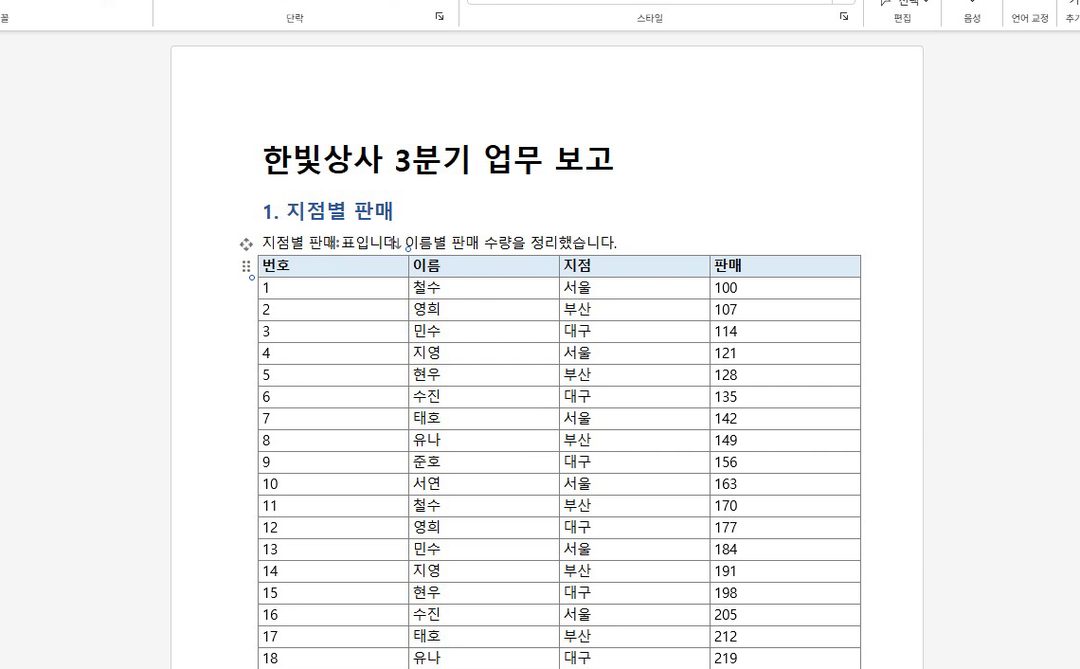The image size is (1080, 669).
Task: Click the 판매 value 177
Action: [785, 528]
